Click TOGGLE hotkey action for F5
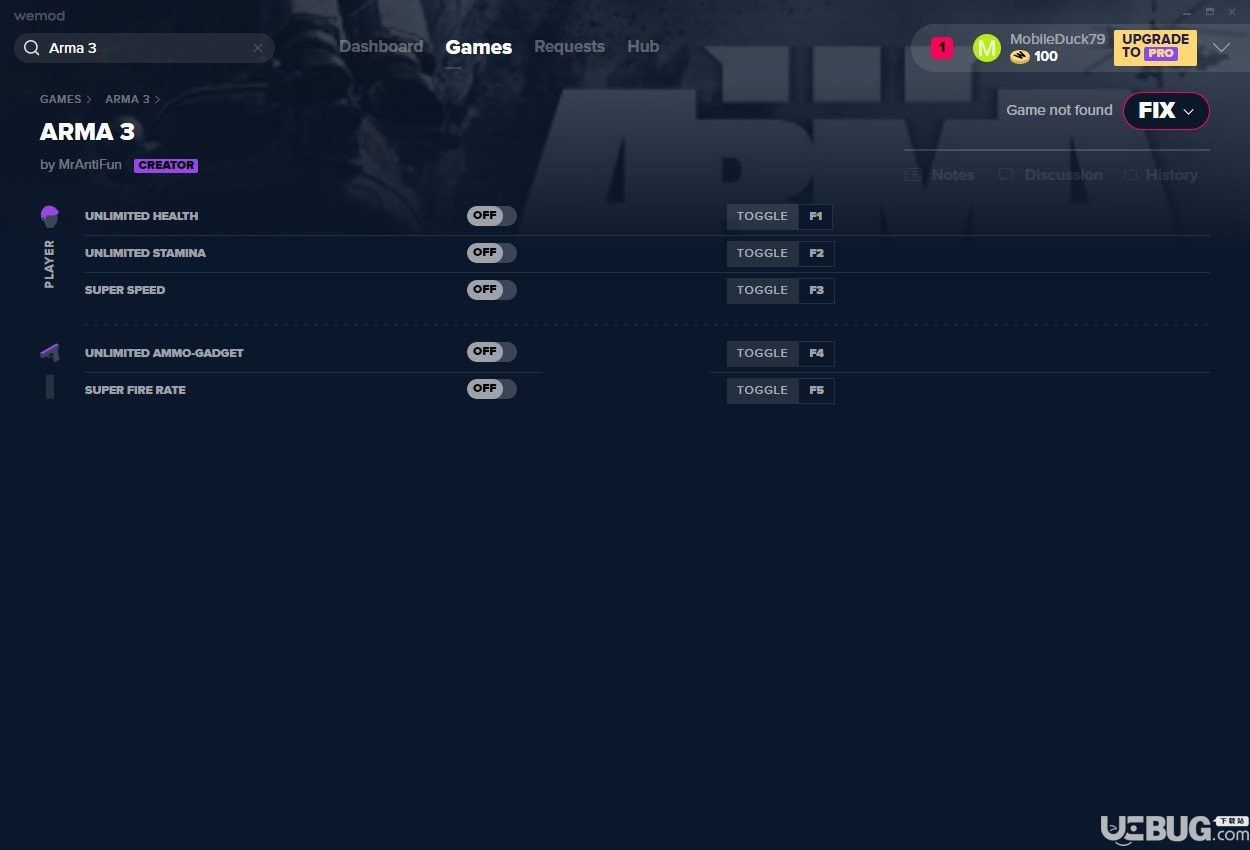This screenshot has width=1250, height=850. tap(763, 391)
